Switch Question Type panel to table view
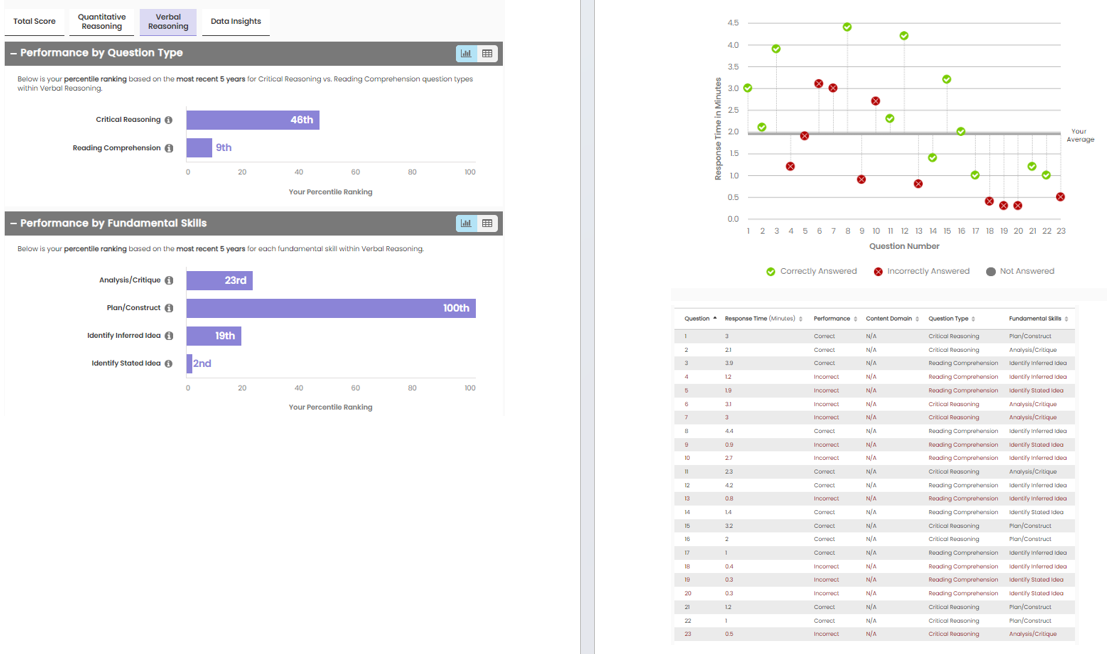This screenshot has width=1107, height=654. coord(487,53)
